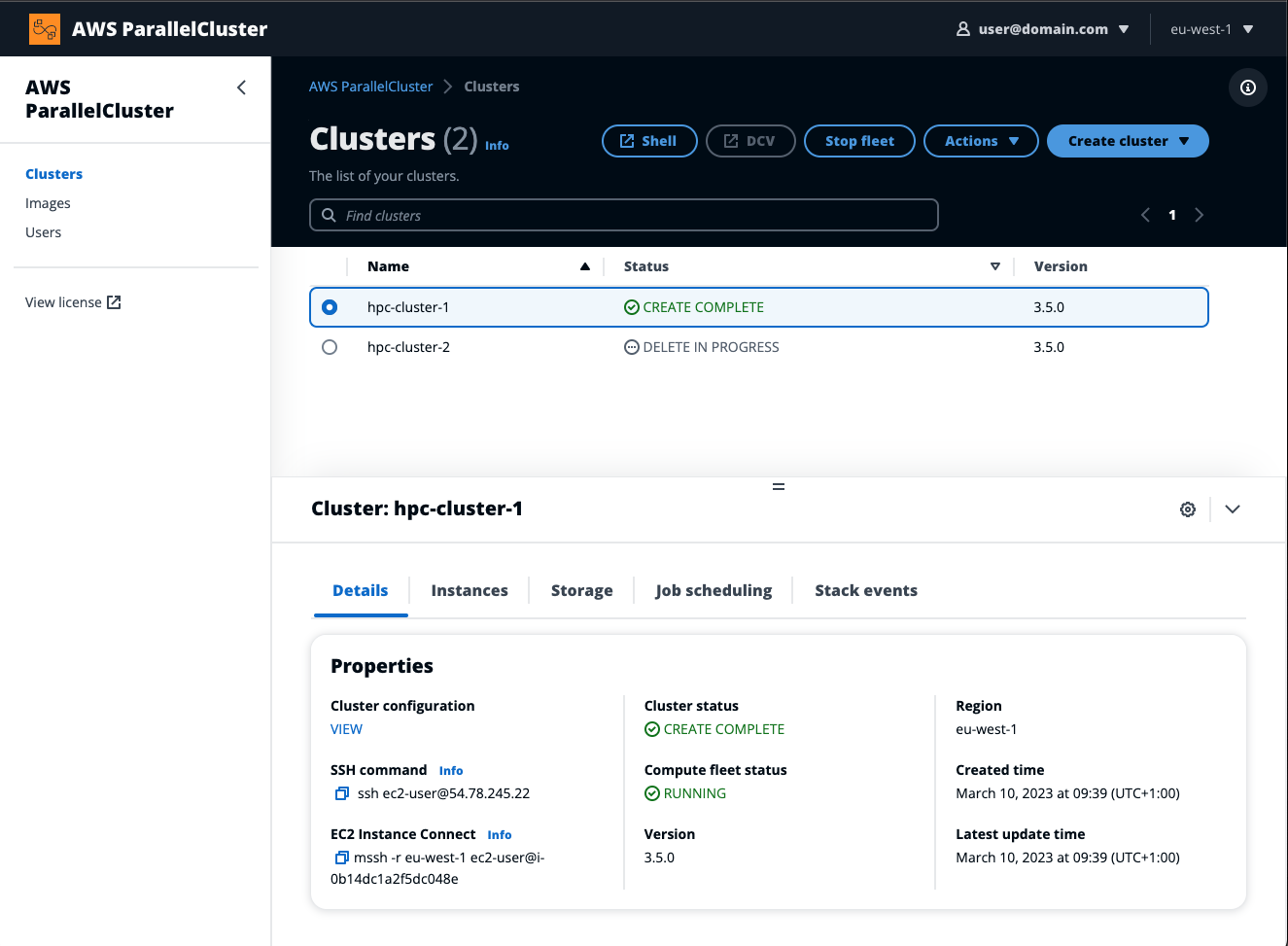Open the Actions dropdown

(x=980, y=140)
